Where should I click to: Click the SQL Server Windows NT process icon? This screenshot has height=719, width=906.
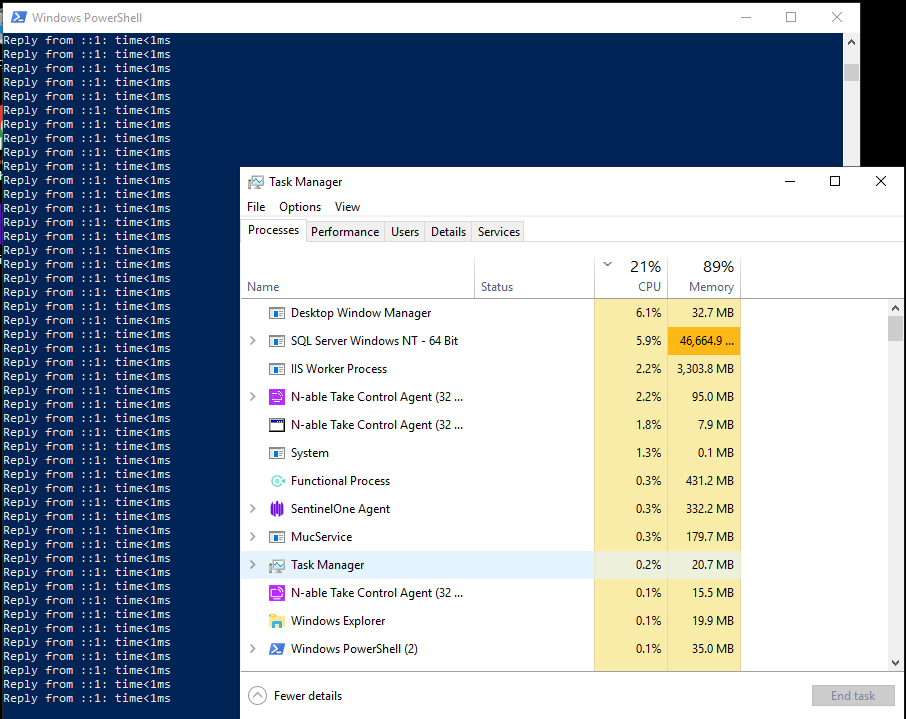click(277, 341)
